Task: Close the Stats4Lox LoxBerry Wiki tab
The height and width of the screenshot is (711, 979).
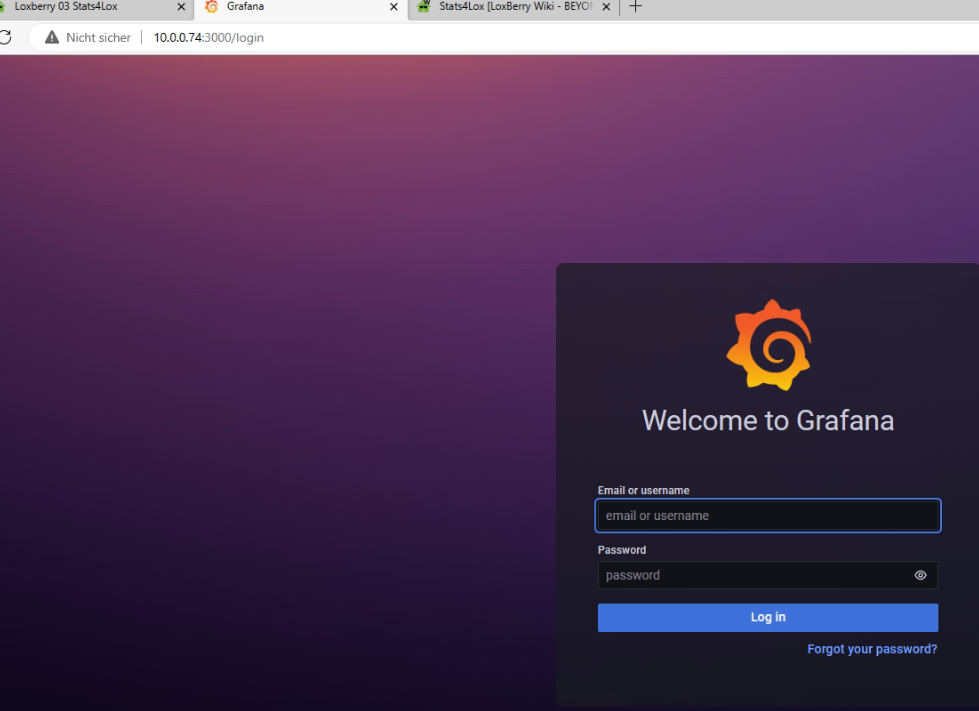Action: [x=606, y=7]
